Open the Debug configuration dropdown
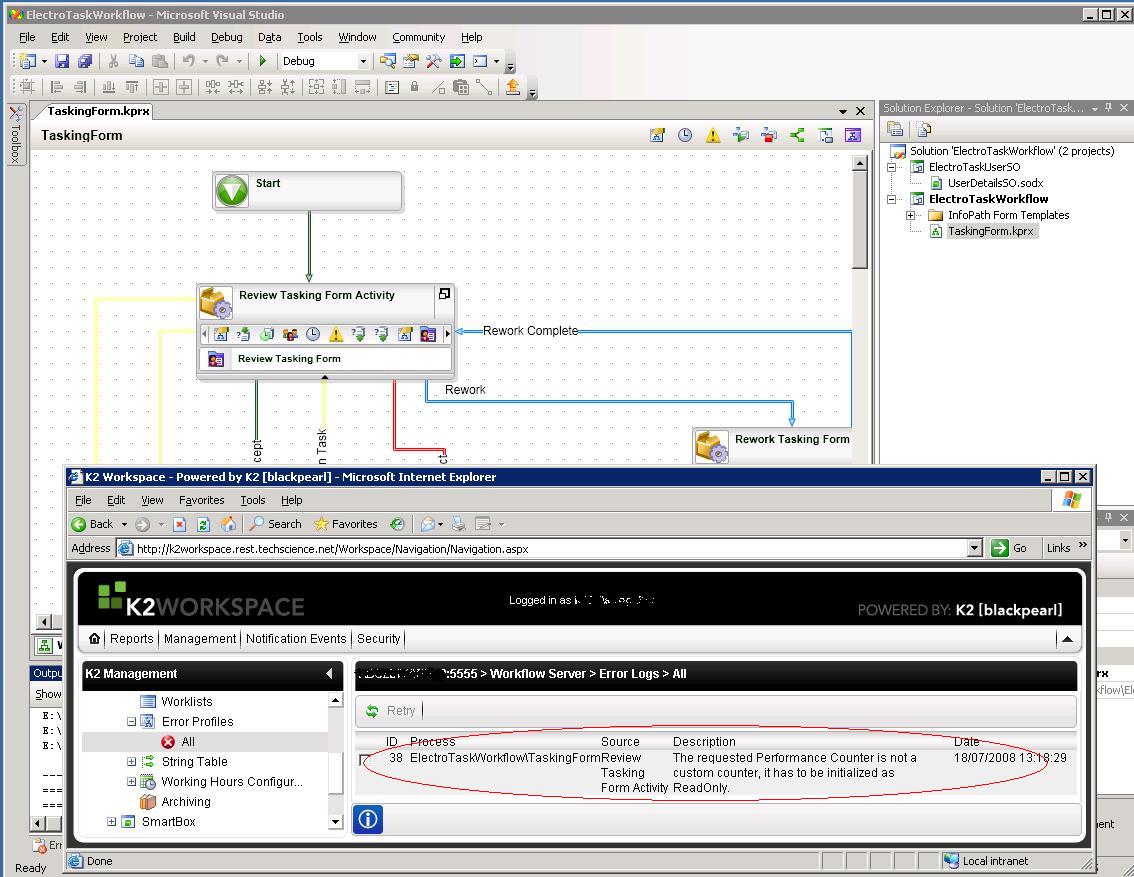Viewport: 1134px width, 877px height. tap(363, 61)
